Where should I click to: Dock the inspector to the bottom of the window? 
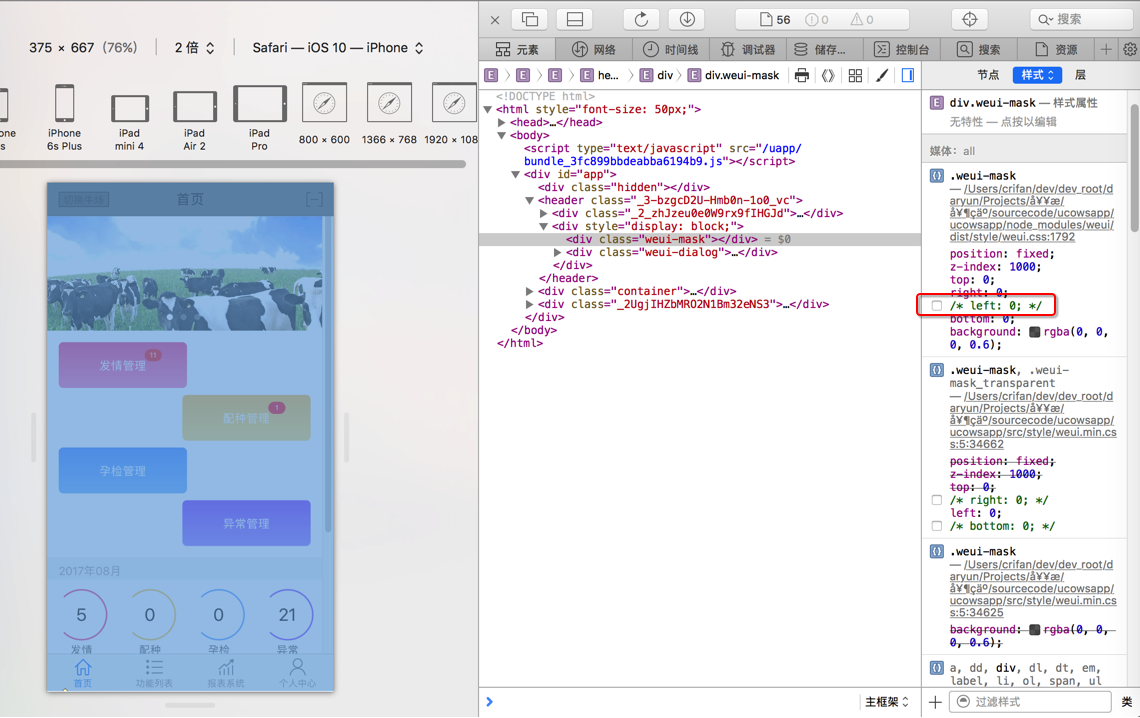point(575,19)
